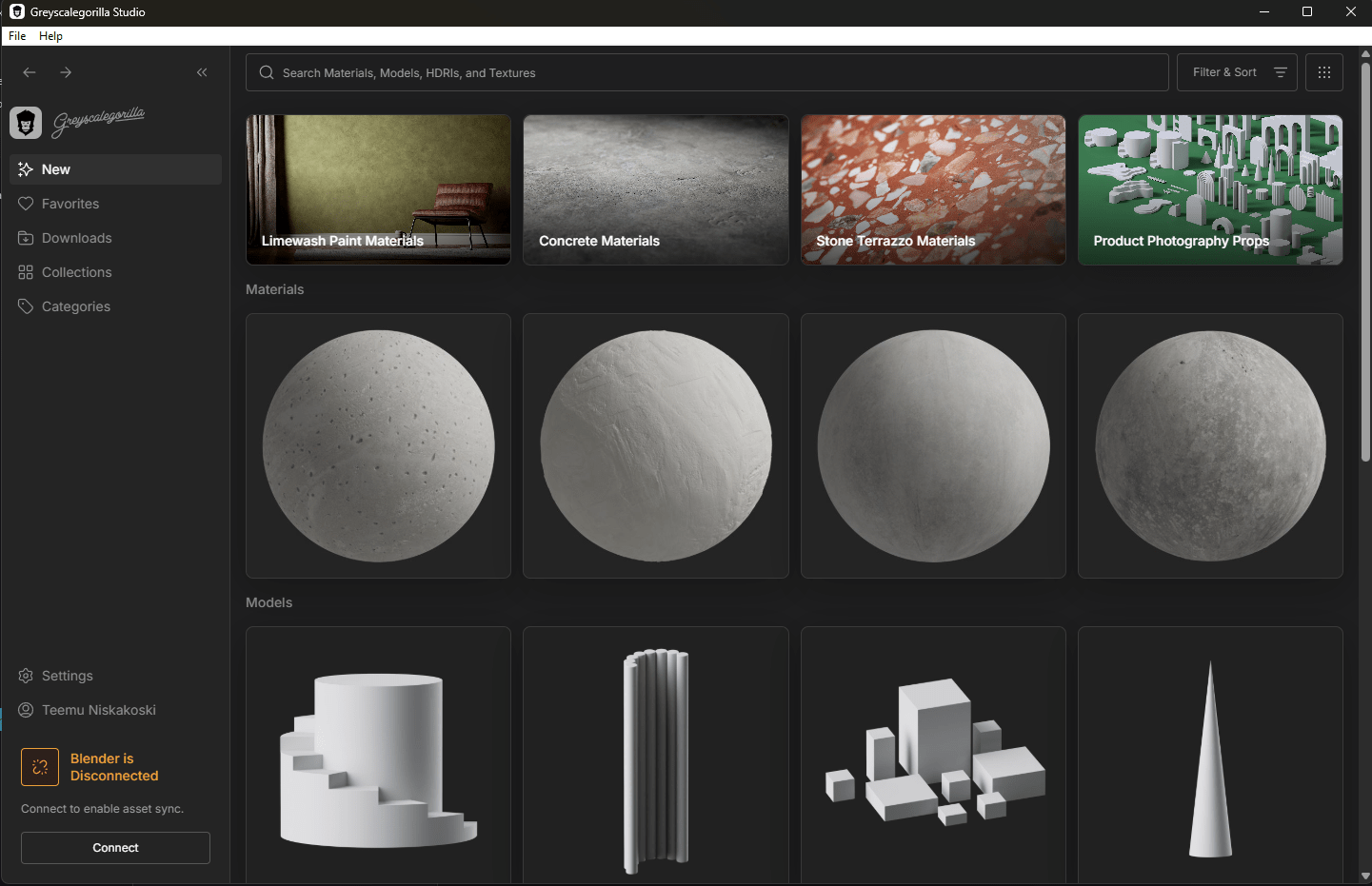
Task: Select New in the sidebar
Action: (115, 169)
